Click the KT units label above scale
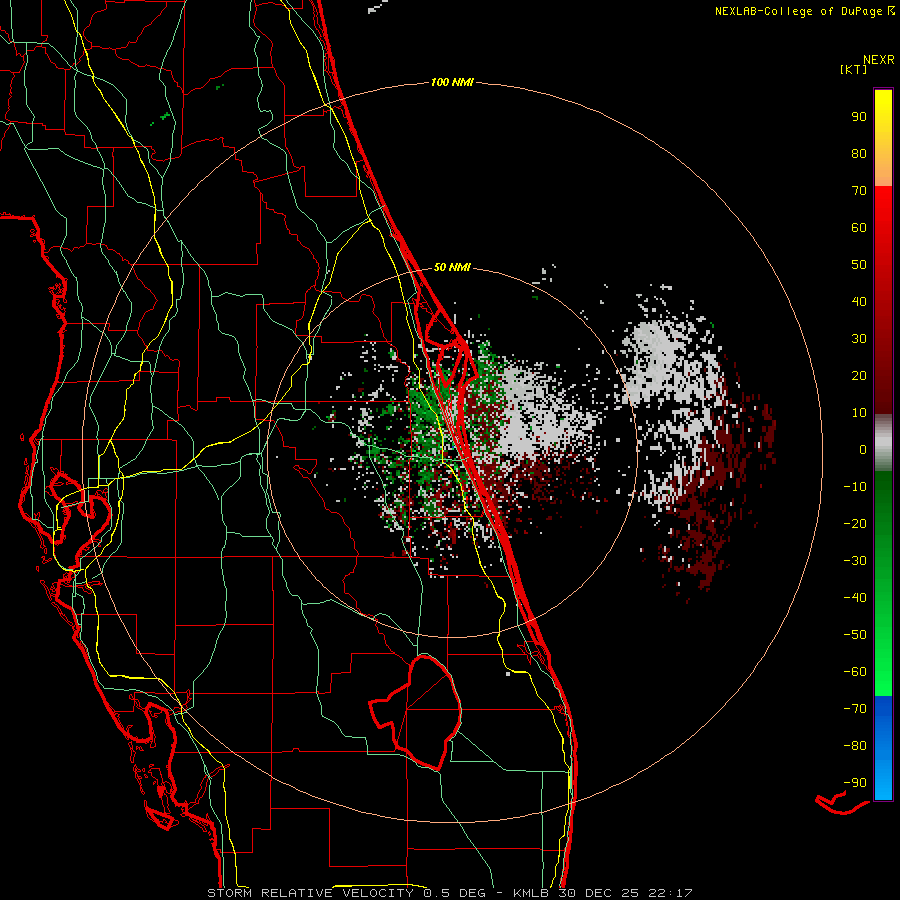The height and width of the screenshot is (900, 900). (x=854, y=69)
